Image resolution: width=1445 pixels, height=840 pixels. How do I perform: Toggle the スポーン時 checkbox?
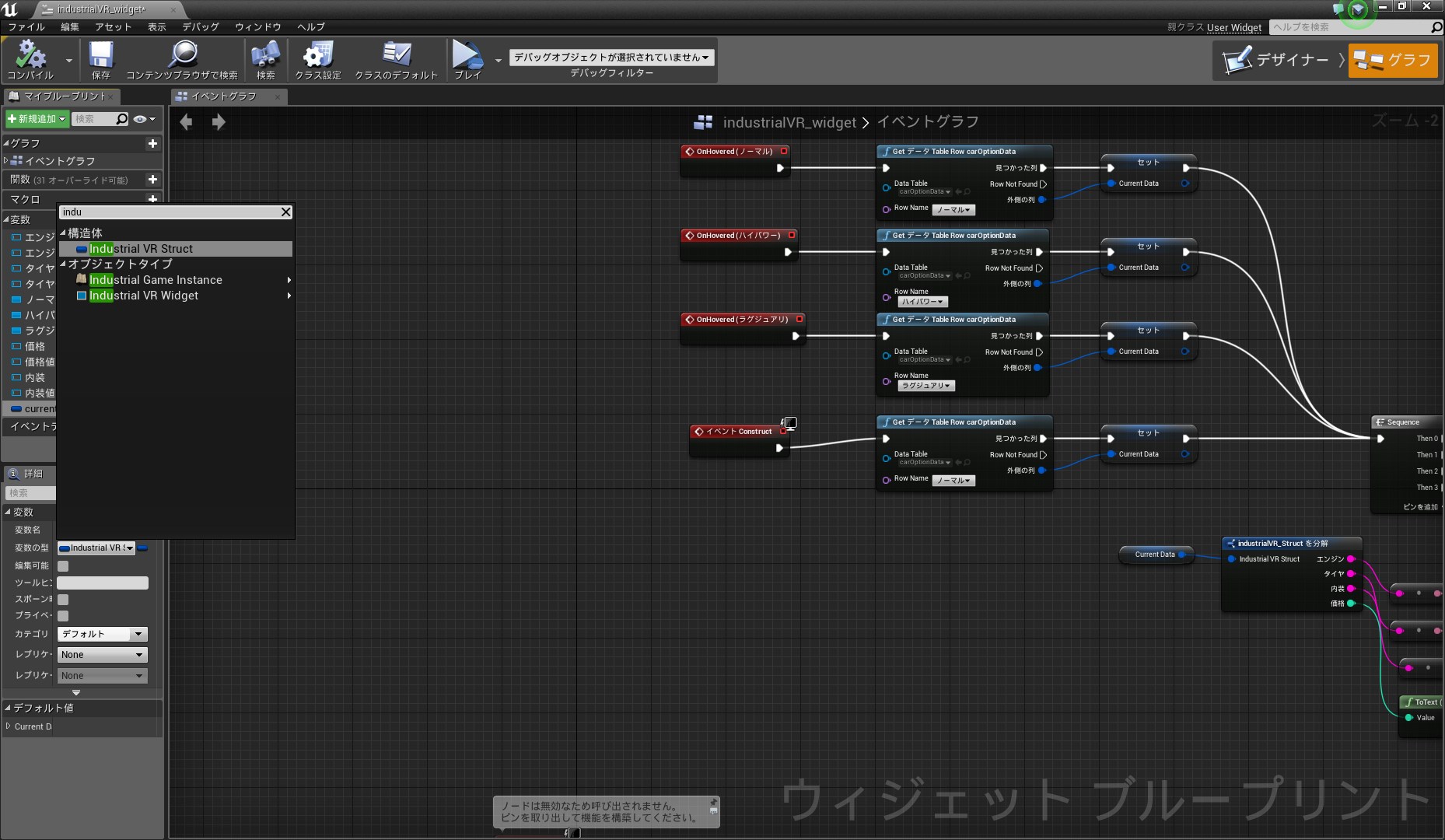(63, 600)
